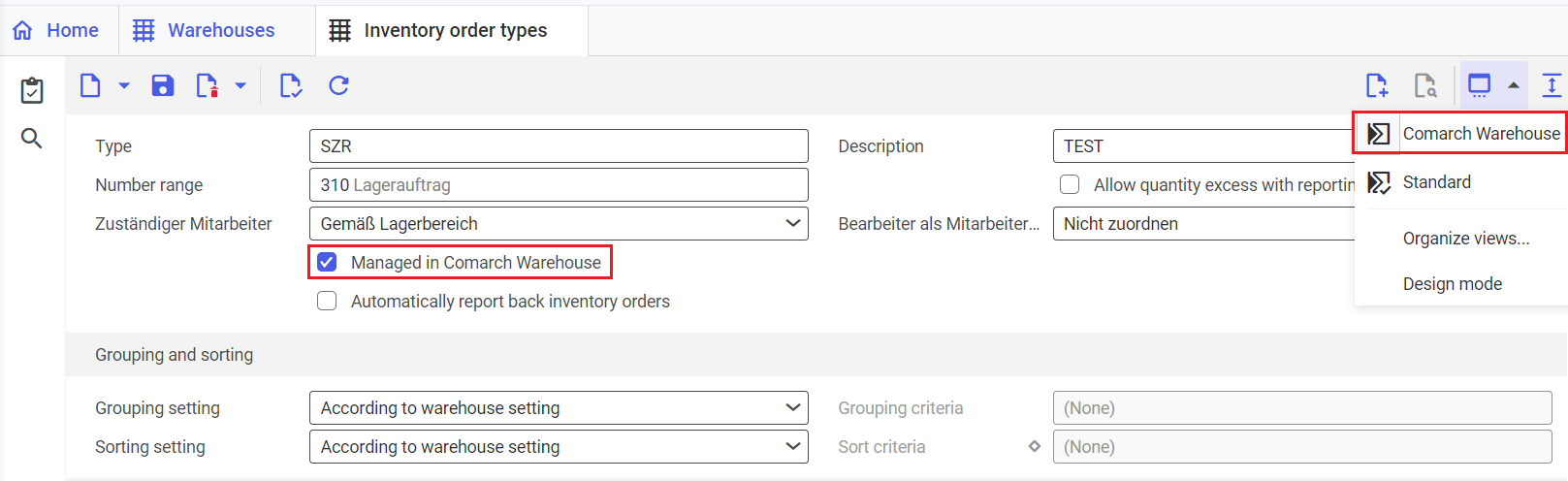1568x481 pixels.
Task: Click the add document icon
Action: tap(1377, 85)
